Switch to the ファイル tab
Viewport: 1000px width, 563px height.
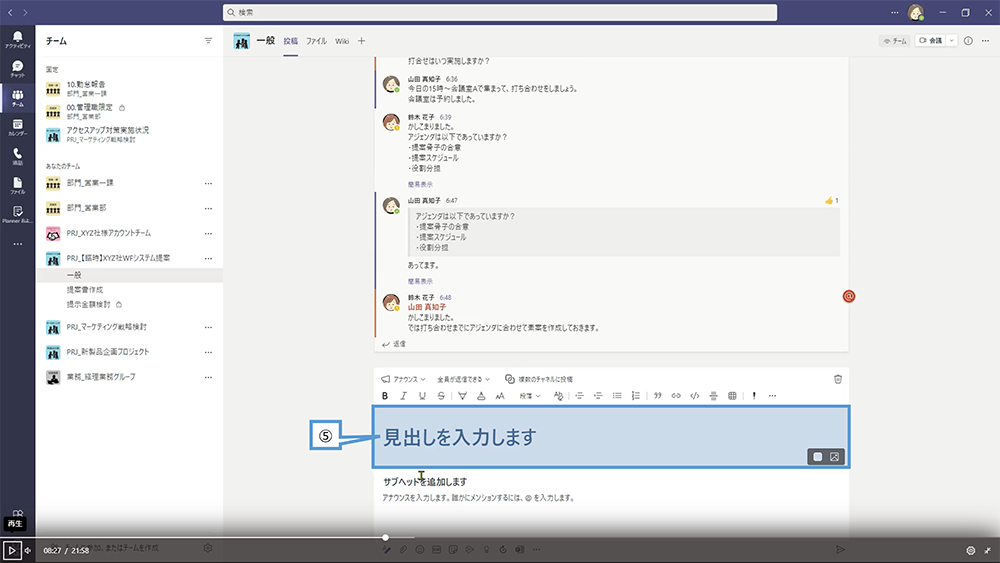click(x=316, y=41)
